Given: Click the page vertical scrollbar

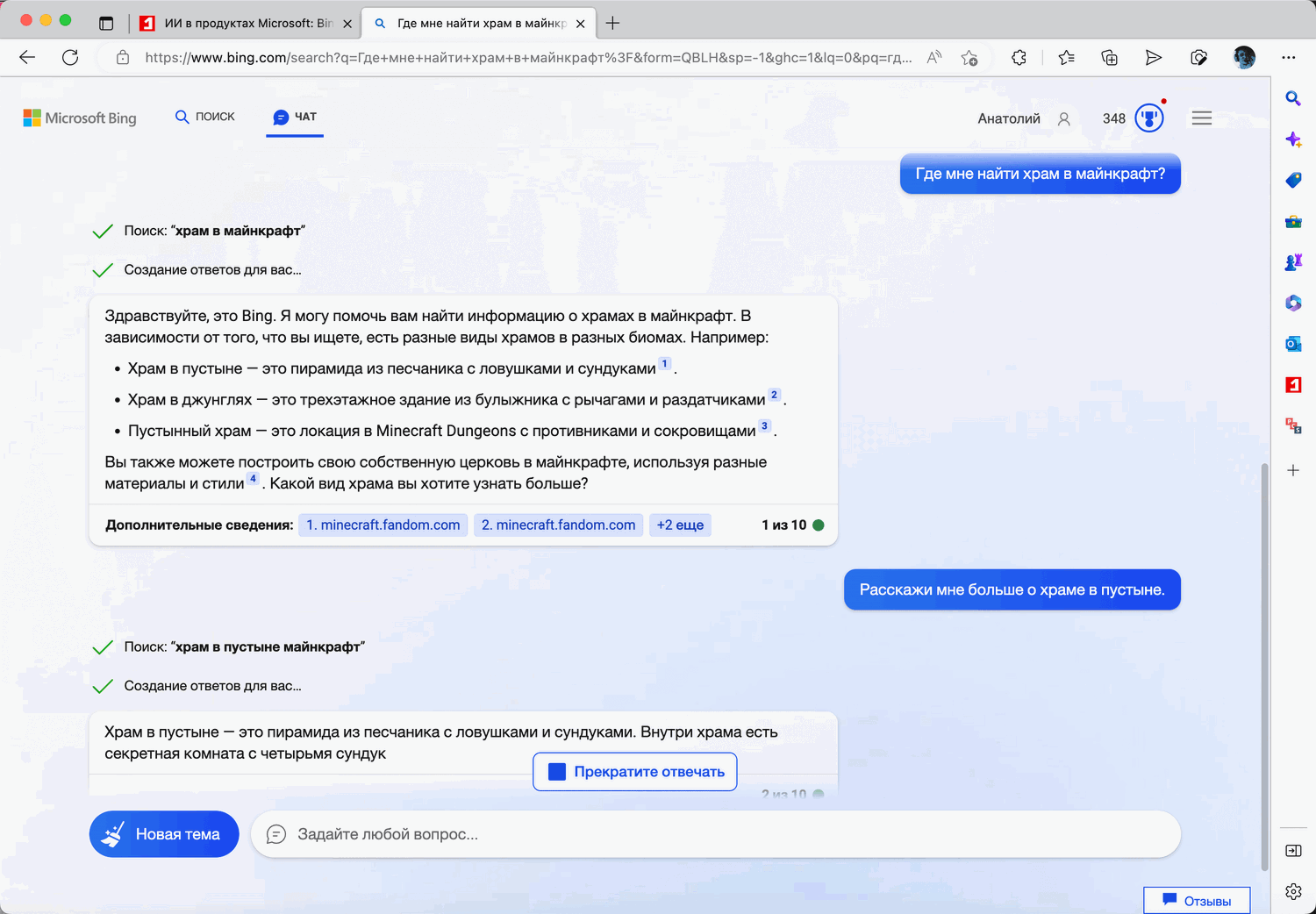Looking at the screenshot, I should tap(1264, 667).
